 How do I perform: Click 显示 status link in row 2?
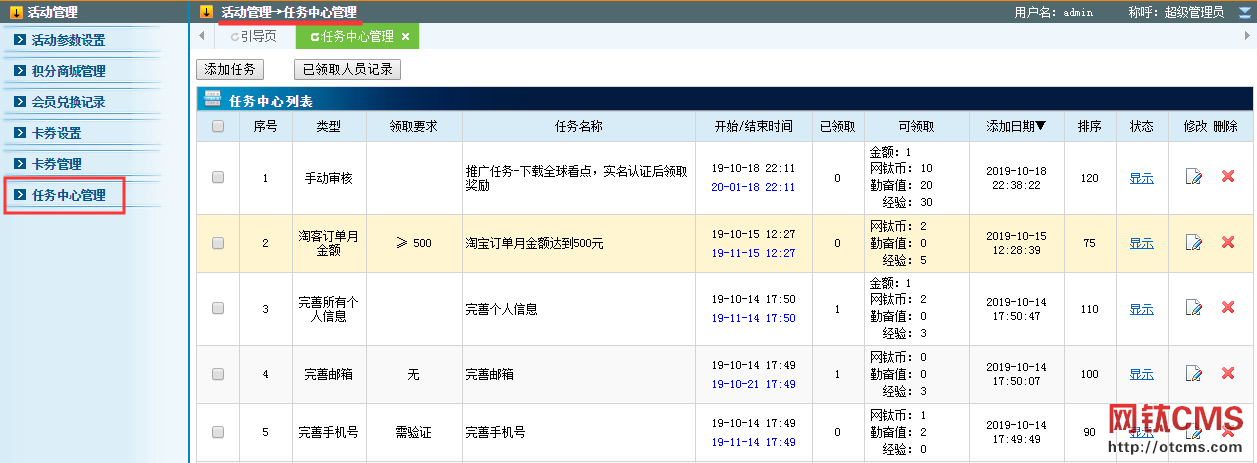[x=1141, y=243]
